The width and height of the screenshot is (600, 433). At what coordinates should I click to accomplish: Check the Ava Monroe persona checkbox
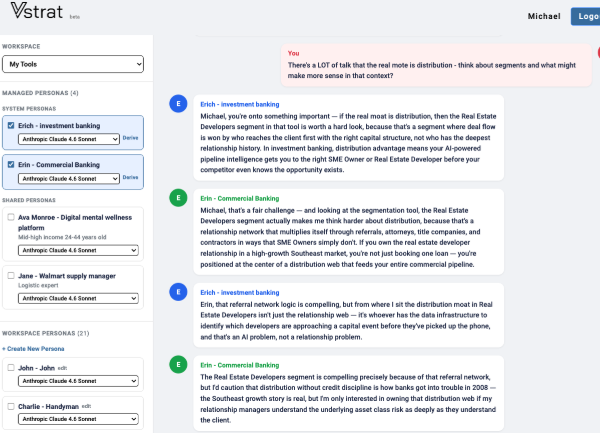(x=11, y=217)
